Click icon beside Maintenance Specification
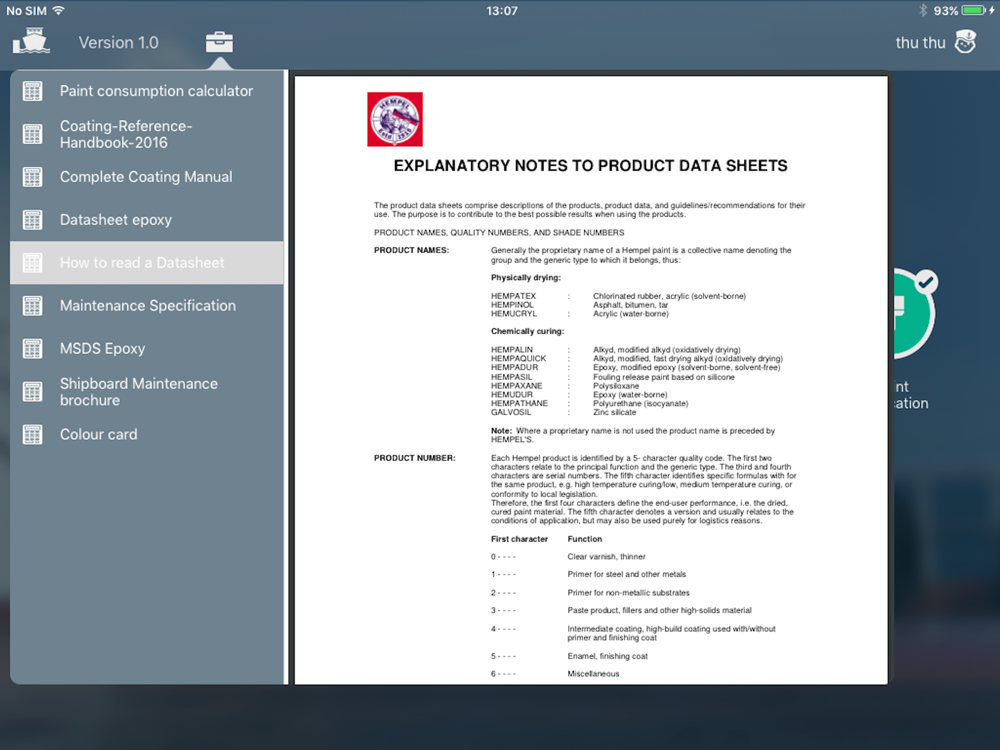This screenshot has height=750, width=1000. click(x=33, y=305)
